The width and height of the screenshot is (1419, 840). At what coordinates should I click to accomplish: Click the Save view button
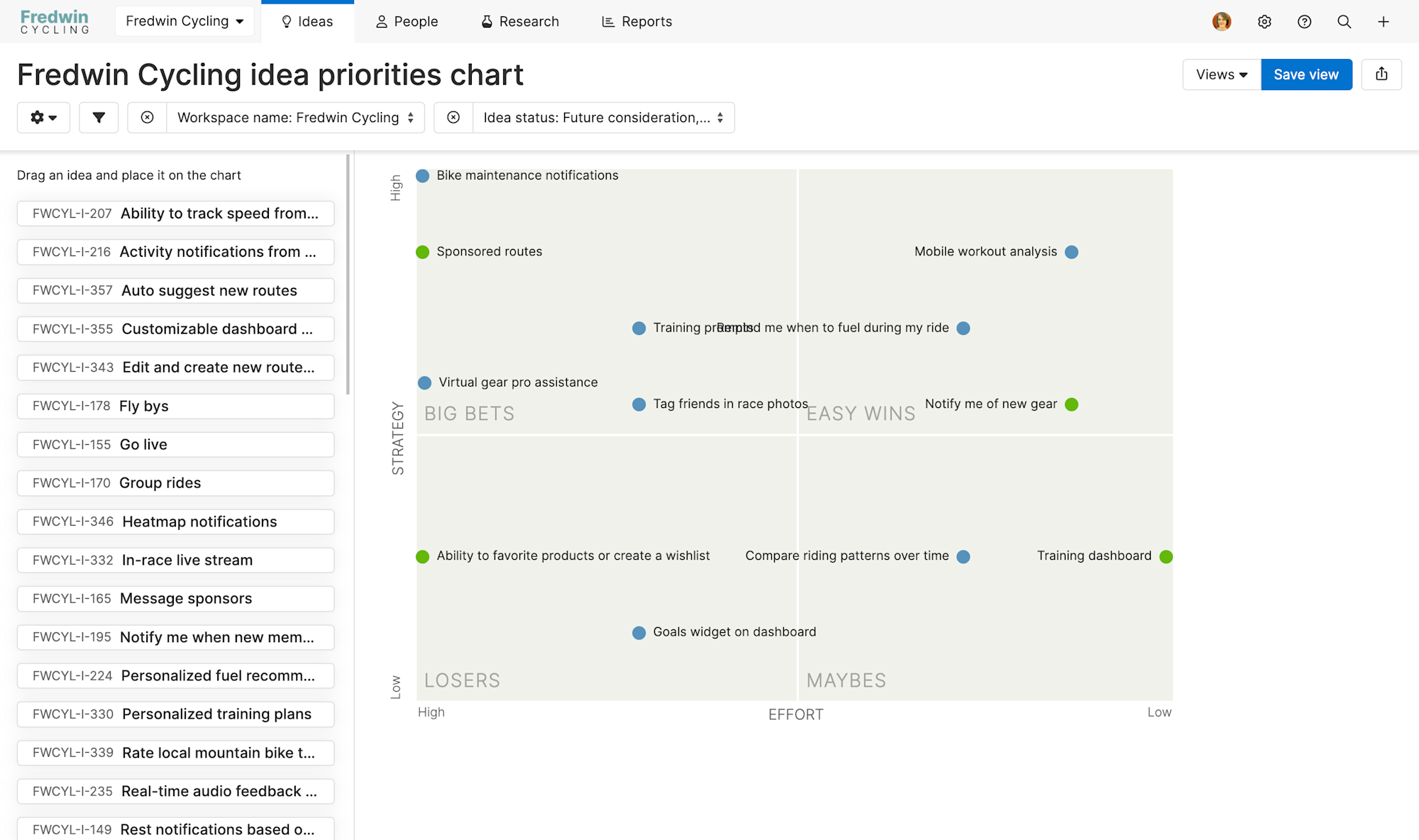coord(1306,74)
